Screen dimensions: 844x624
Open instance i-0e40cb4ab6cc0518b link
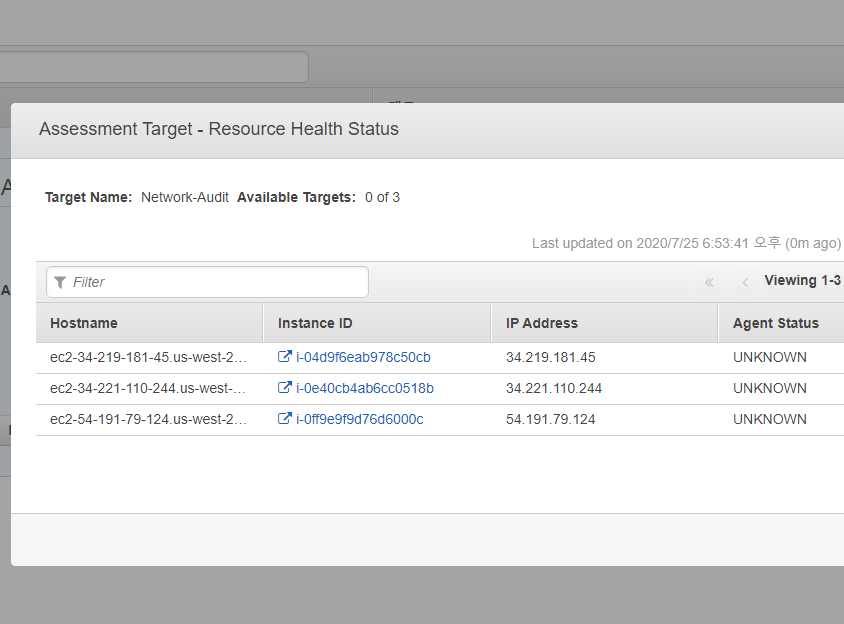tap(364, 388)
